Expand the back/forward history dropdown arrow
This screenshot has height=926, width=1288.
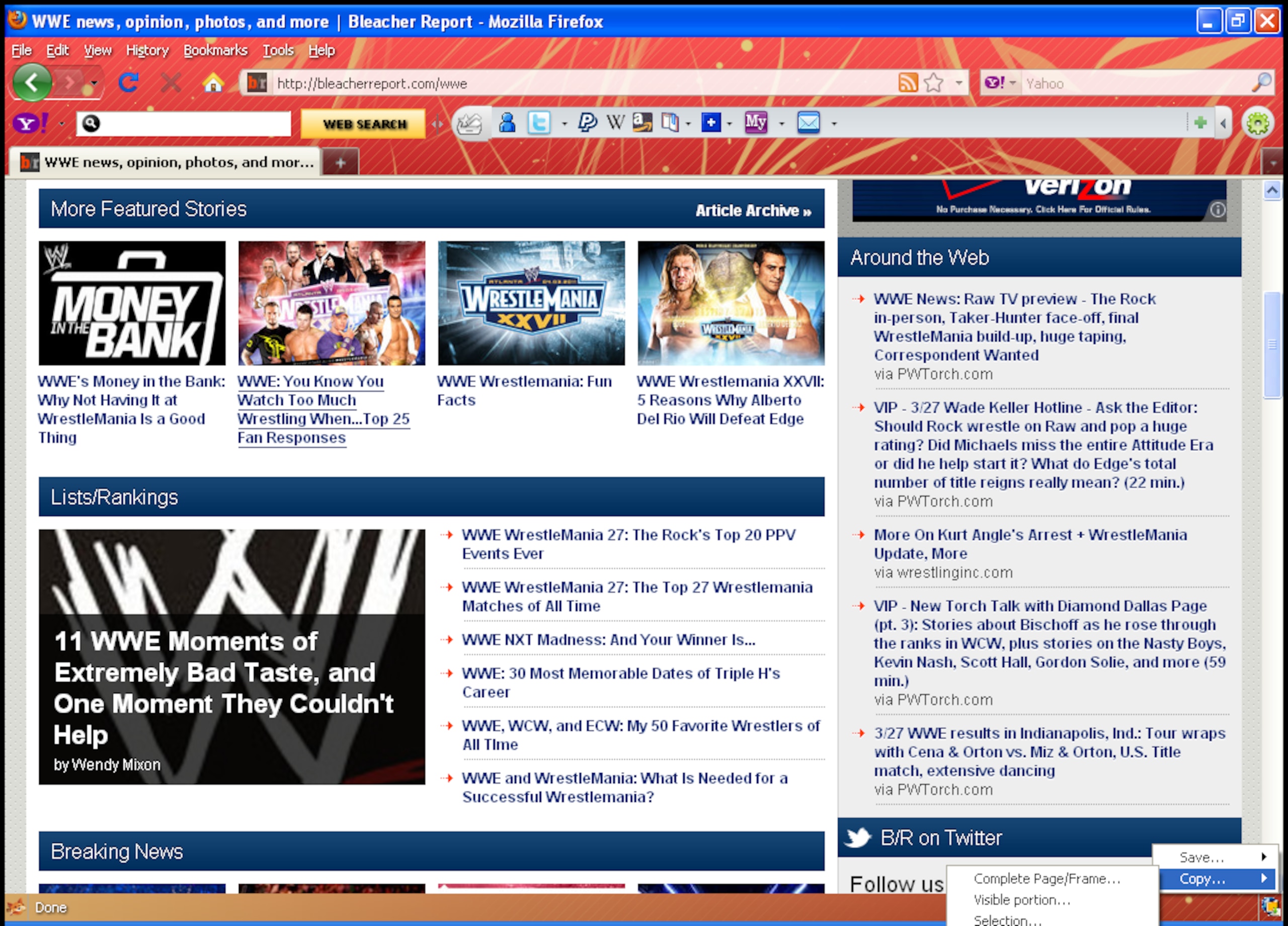click(94, 83)
